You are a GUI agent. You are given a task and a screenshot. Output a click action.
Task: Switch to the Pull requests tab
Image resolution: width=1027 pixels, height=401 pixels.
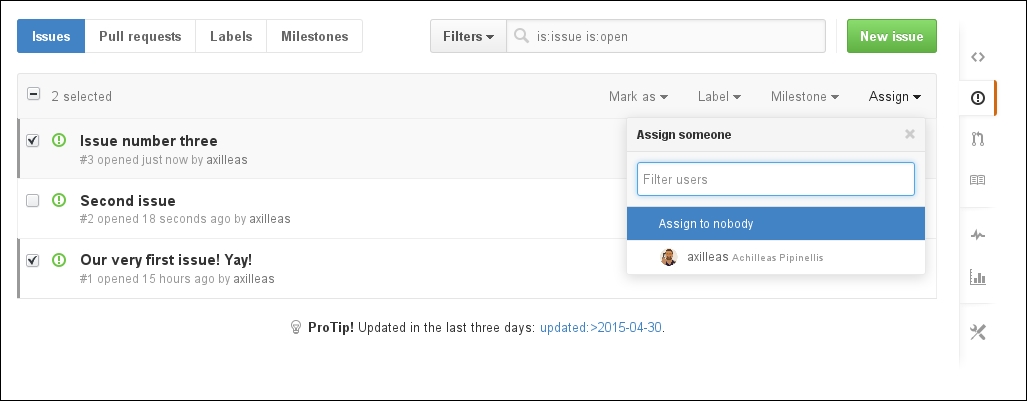[x=140, y=36]
